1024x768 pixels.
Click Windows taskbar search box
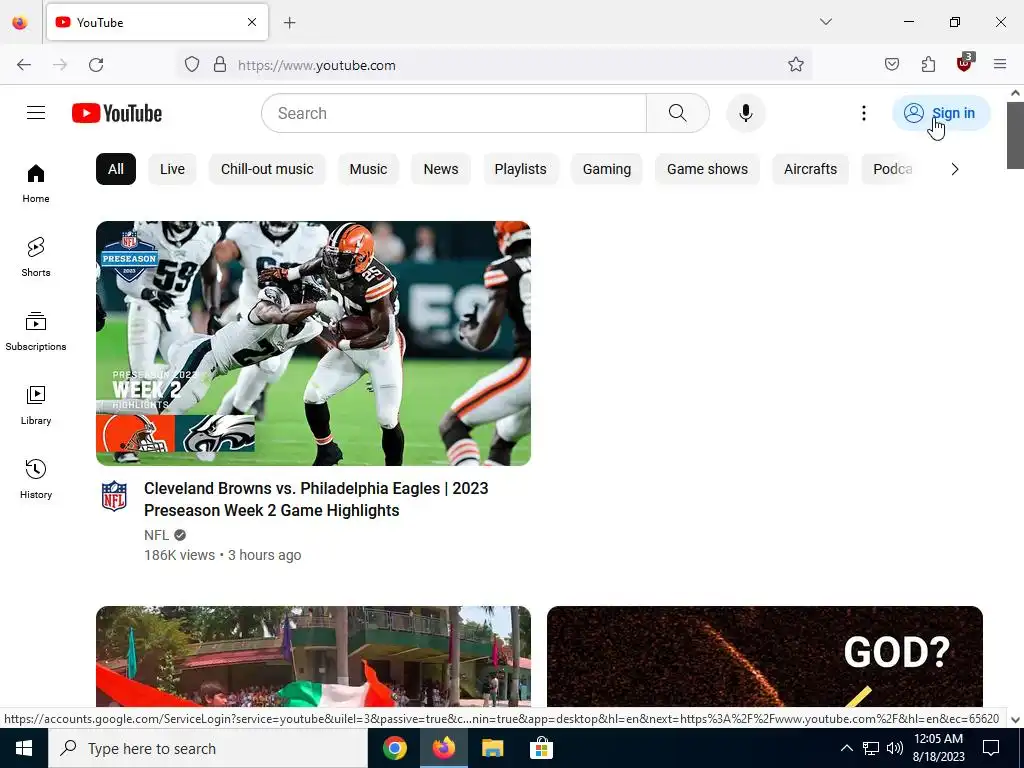coord(208,748)
